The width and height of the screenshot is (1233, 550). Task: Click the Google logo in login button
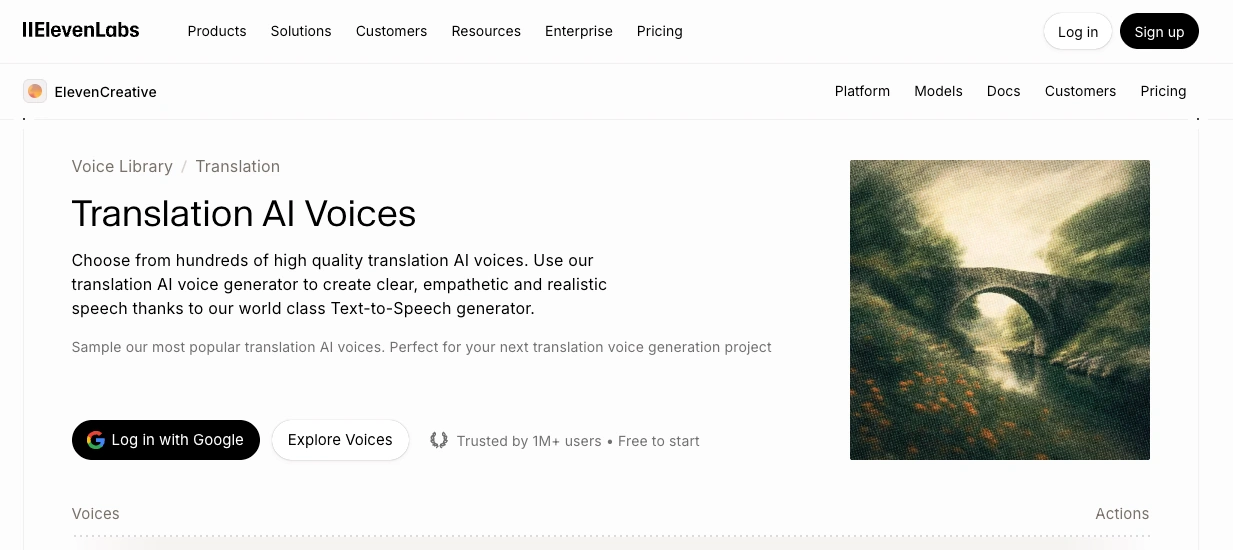coord(96,440)
